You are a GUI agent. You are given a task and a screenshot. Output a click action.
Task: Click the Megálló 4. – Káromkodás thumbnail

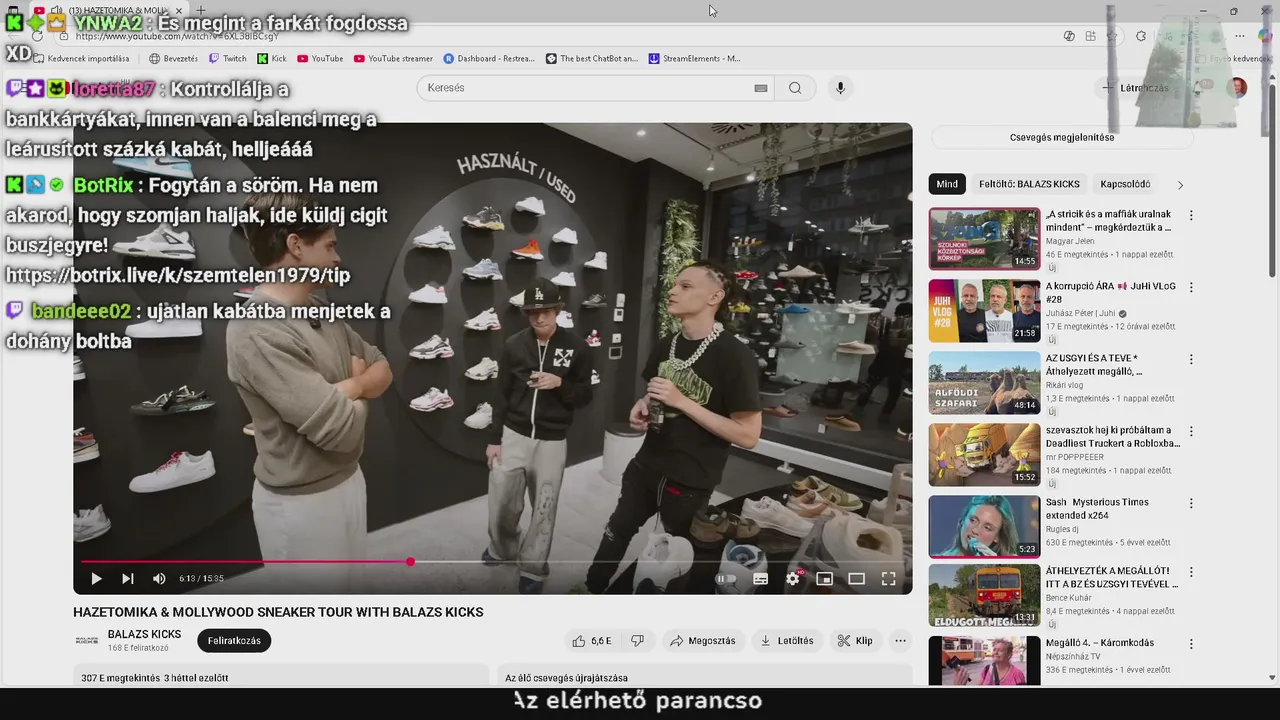pyautogui.click(x=984, y=660)
